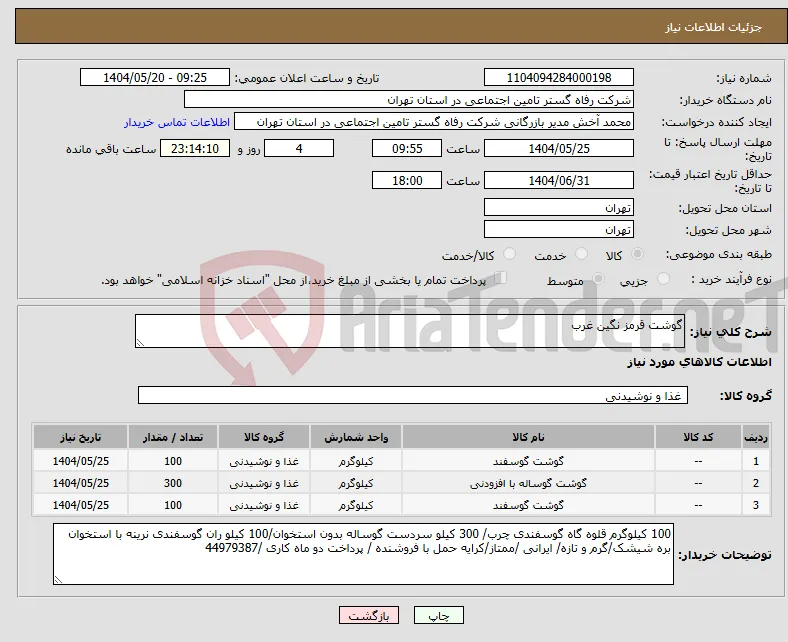
Task: Select the جزیی purchase type radio
Action: click(x=663, y=279)
